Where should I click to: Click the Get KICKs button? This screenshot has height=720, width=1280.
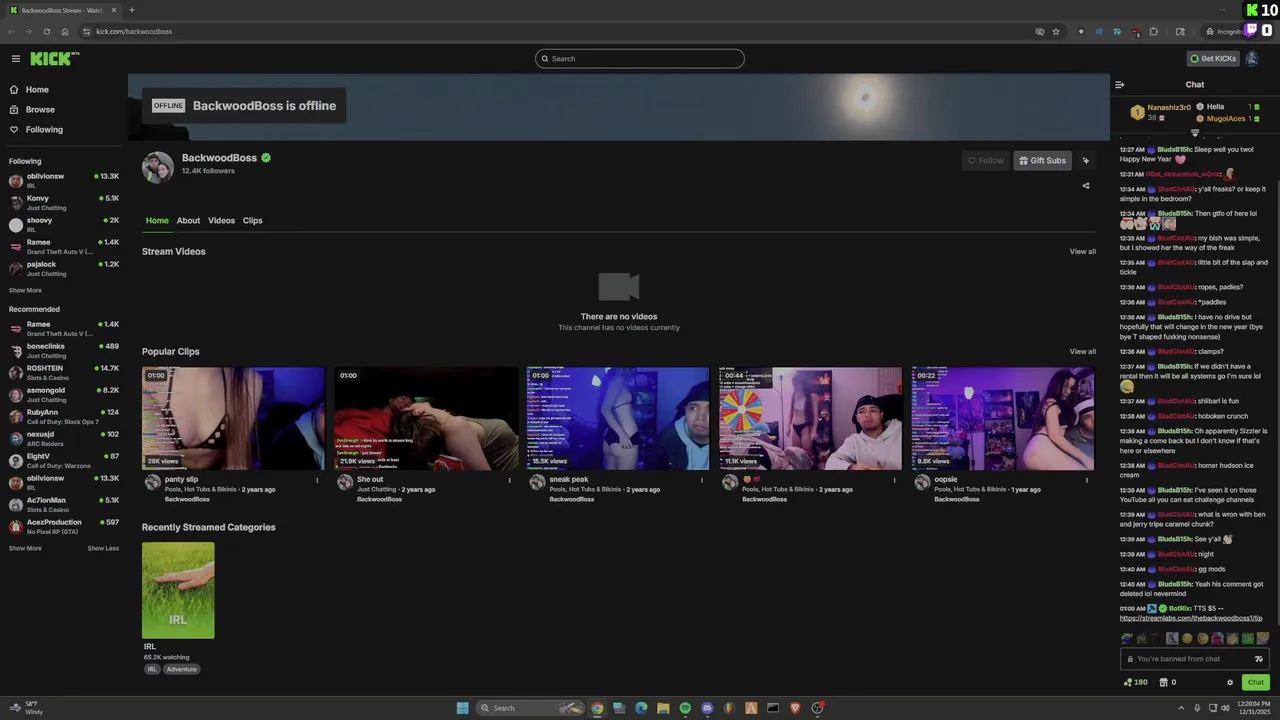pos(1213,59)
